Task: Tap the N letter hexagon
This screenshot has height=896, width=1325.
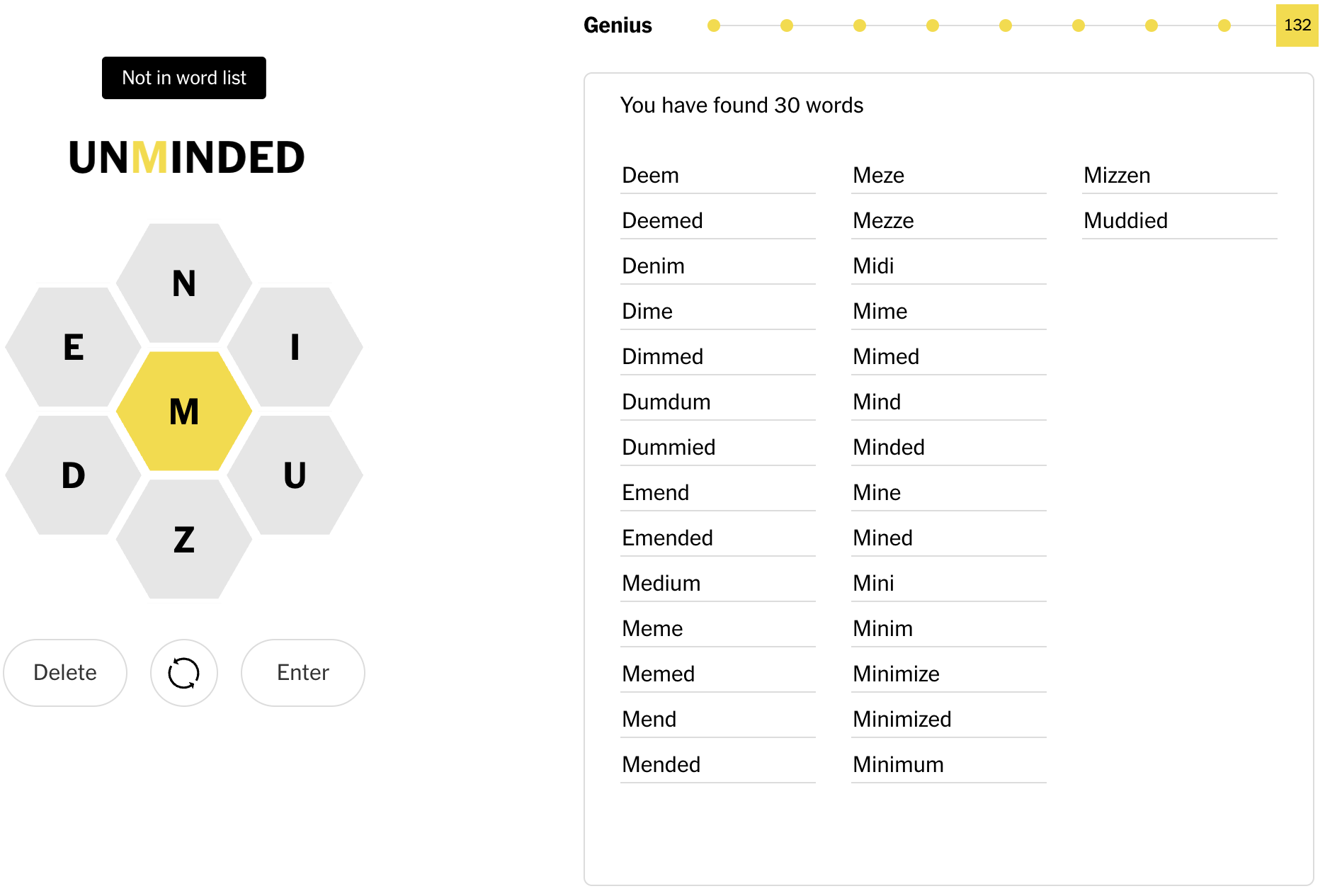Action: point(184,283)
